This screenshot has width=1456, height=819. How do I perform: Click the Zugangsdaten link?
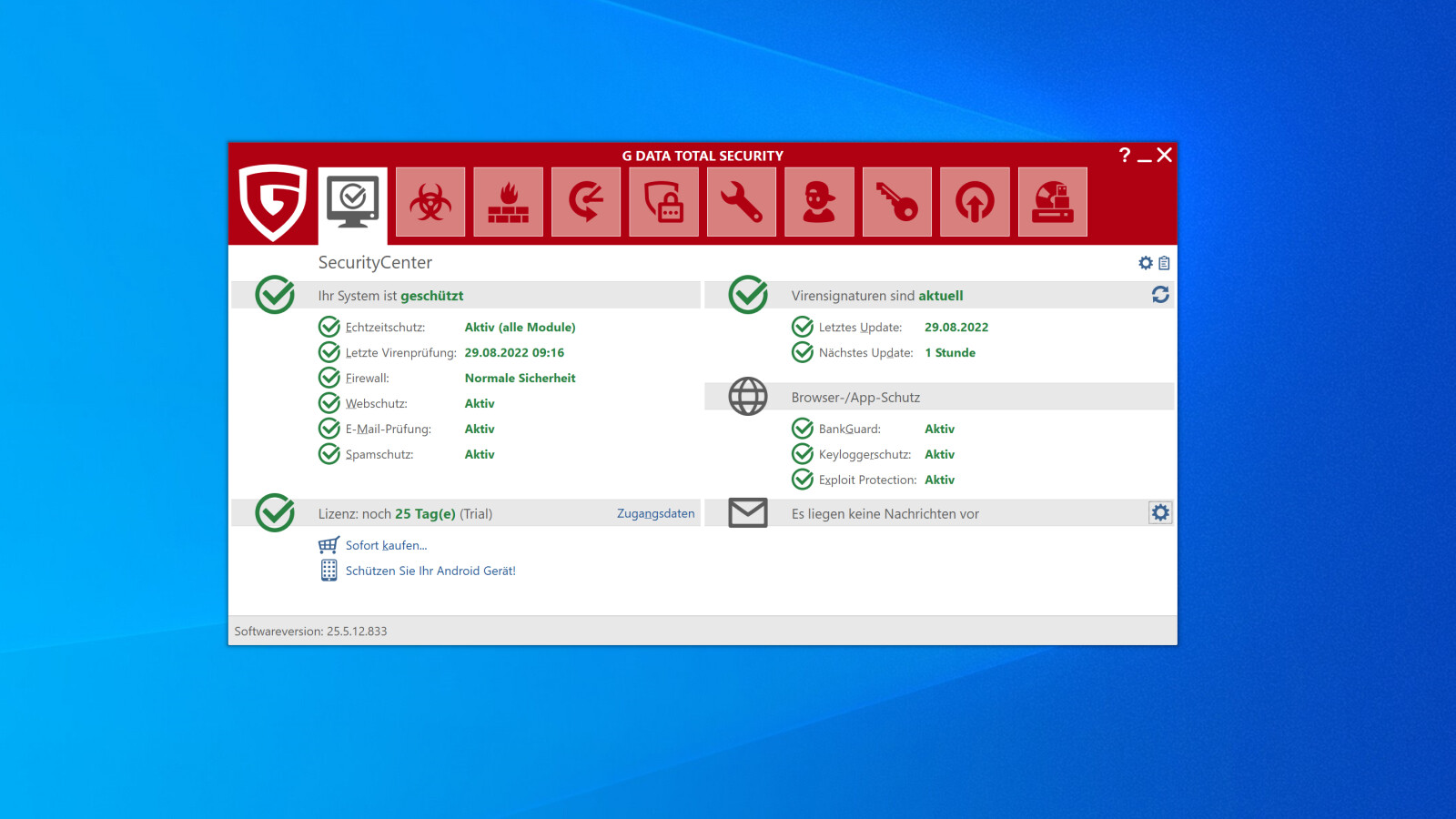click(655, 514)
